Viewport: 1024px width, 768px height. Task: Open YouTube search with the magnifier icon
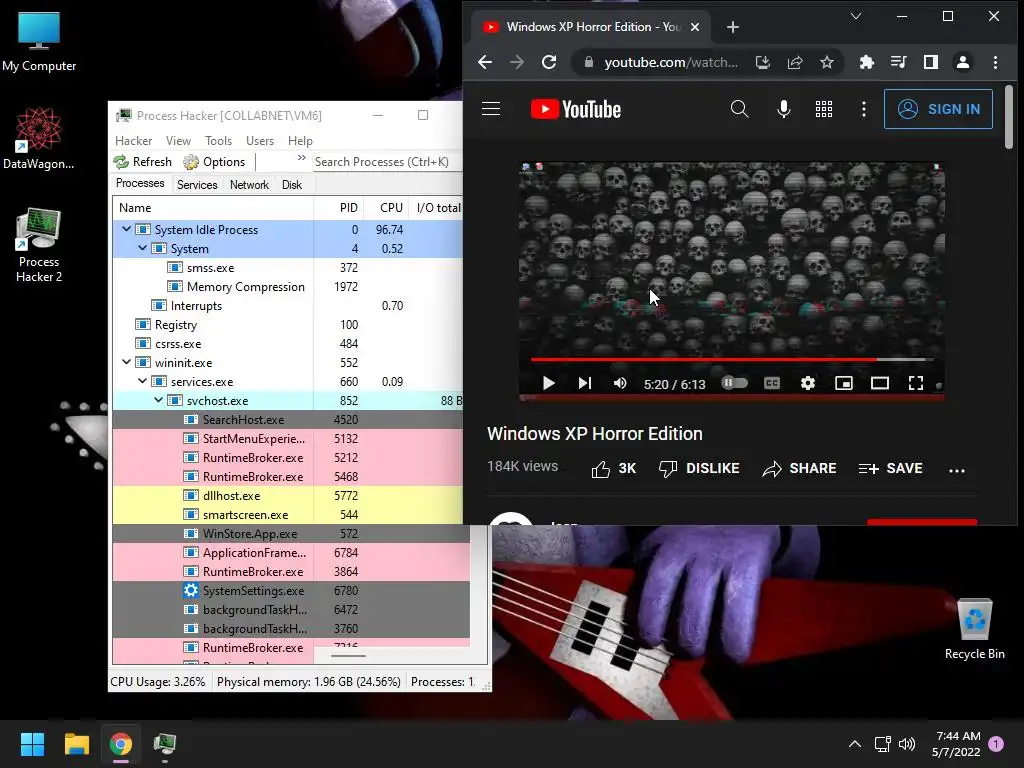tap(739, 109)
